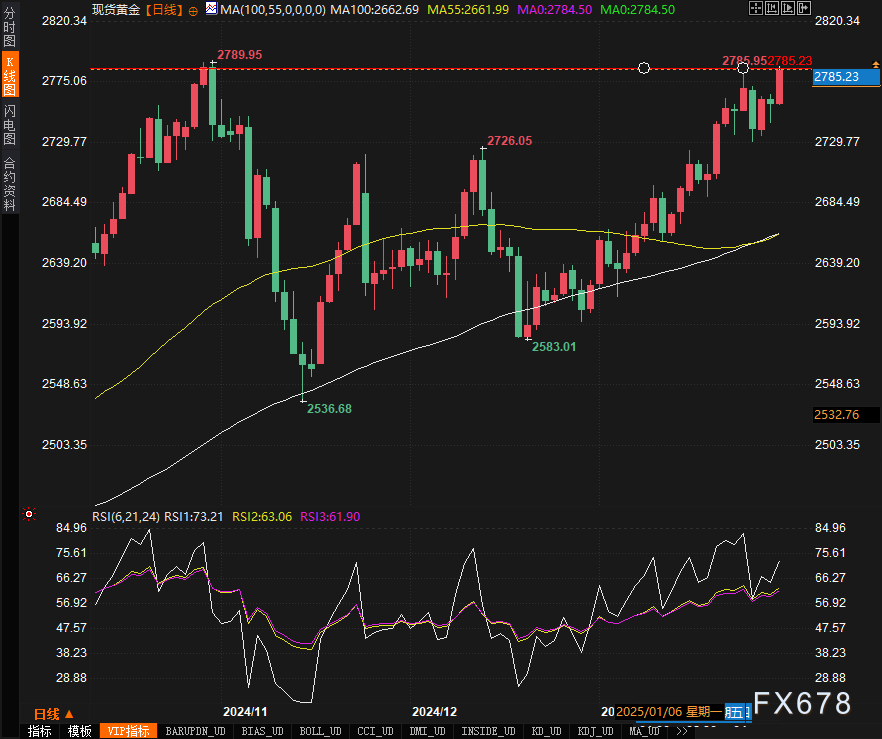Select the K线图 sidebar tab
Viewport: 882px width, 739px height.
(9, 75)
